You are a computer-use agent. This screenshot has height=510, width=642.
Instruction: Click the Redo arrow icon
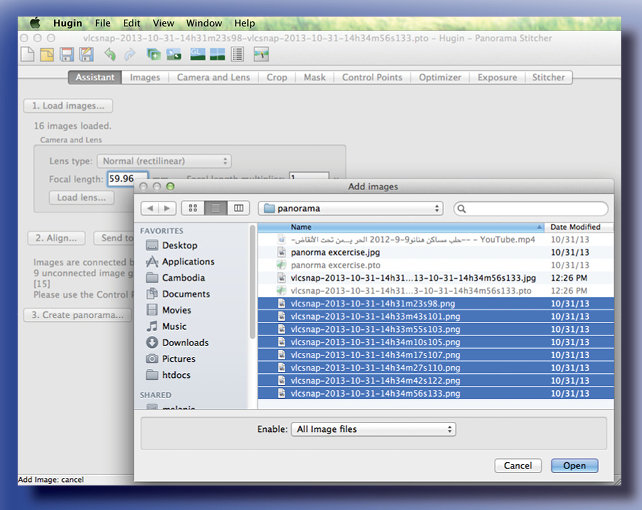(x=130, y=54)
